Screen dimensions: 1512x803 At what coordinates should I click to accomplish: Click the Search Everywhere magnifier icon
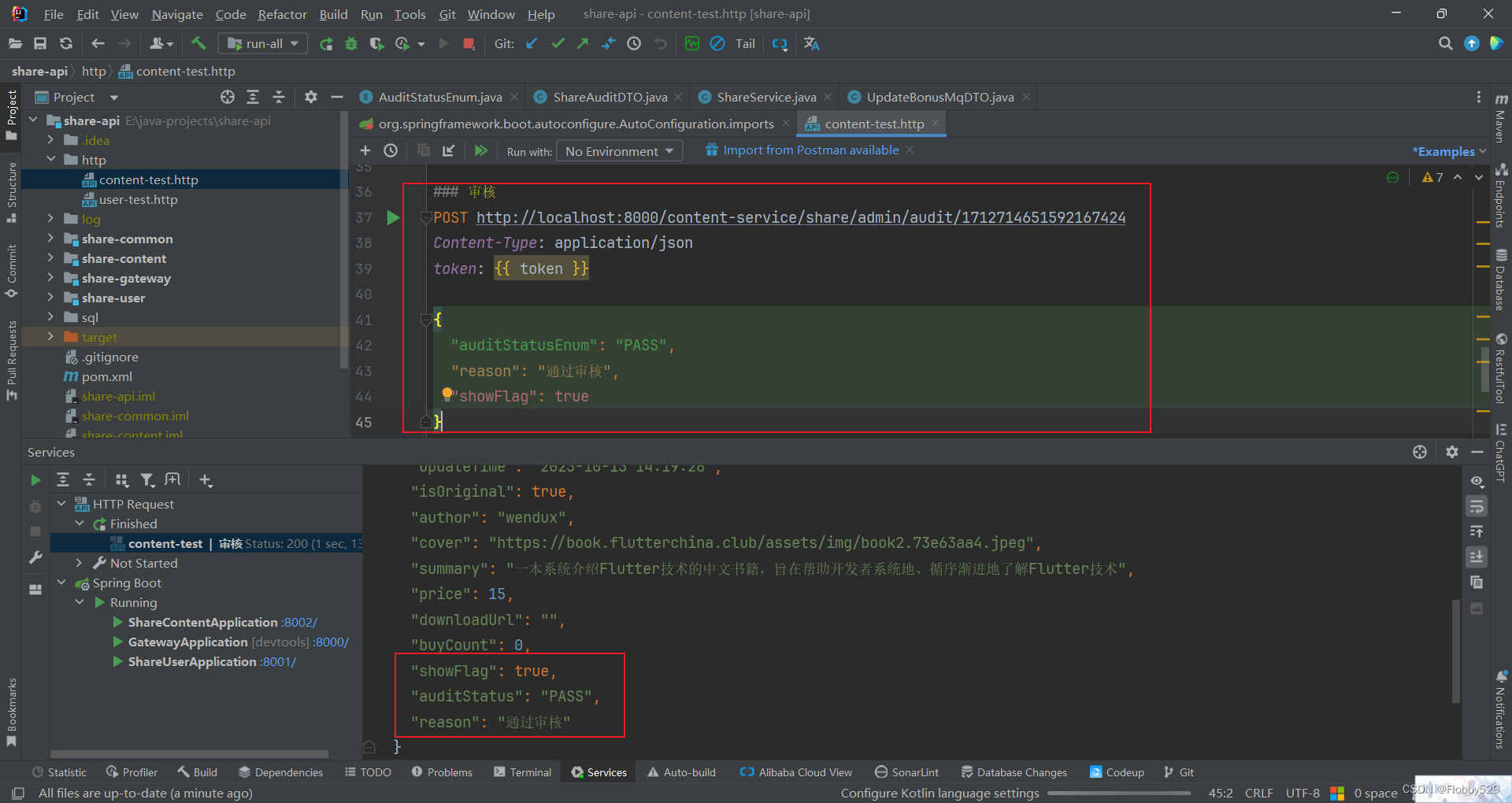point(1445,44)
